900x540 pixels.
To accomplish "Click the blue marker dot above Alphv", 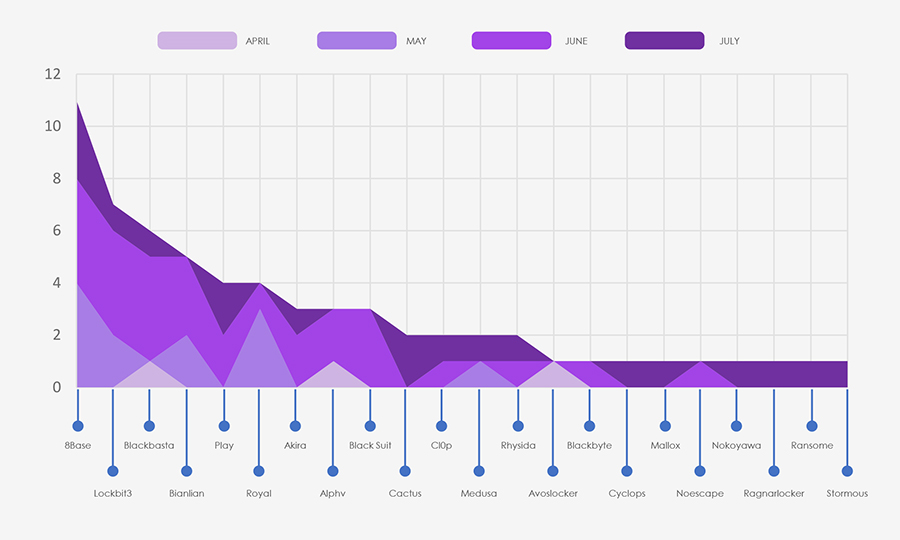I will tap(333, 471).
